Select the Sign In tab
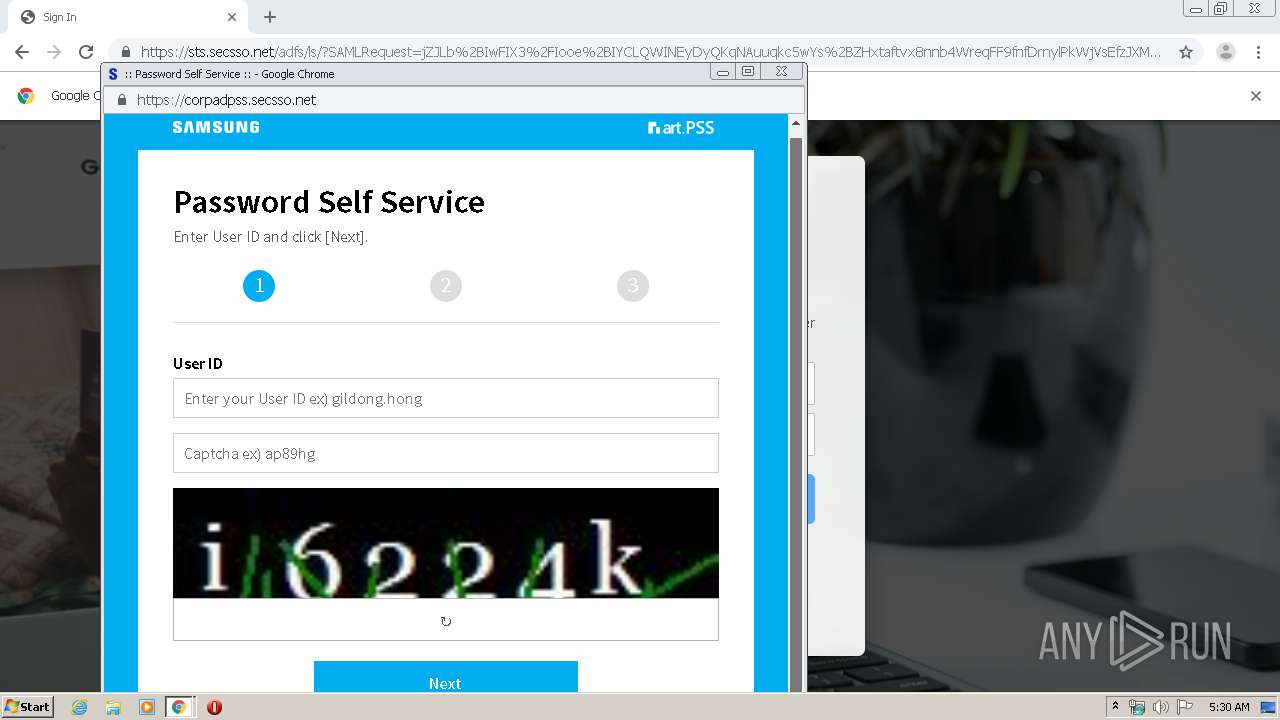Viewport: 1280px width, 720px height. [126, 17]
